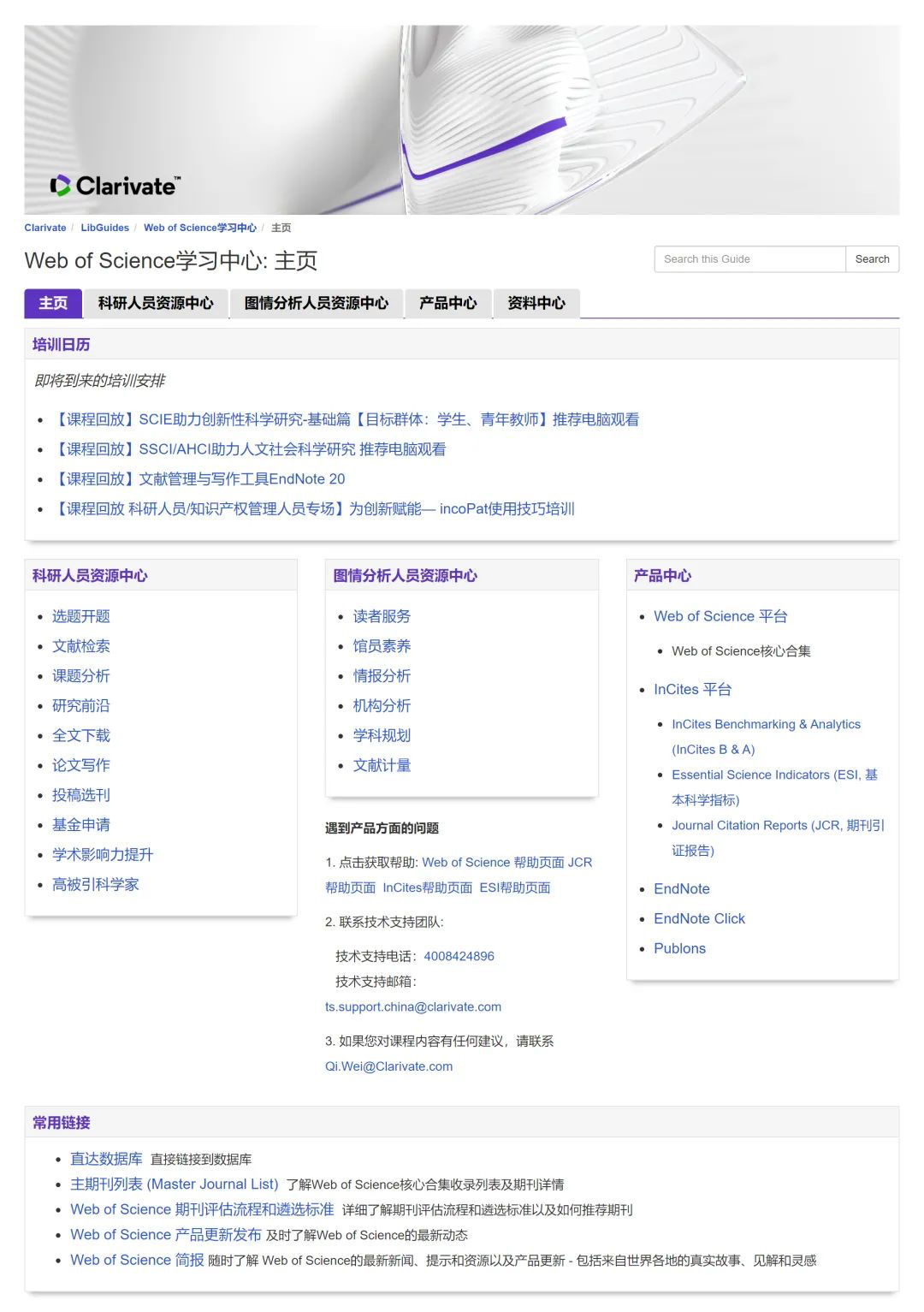Click the Search button
The height and width of the screenshot is (1312, 924).
tap(872, 259)
